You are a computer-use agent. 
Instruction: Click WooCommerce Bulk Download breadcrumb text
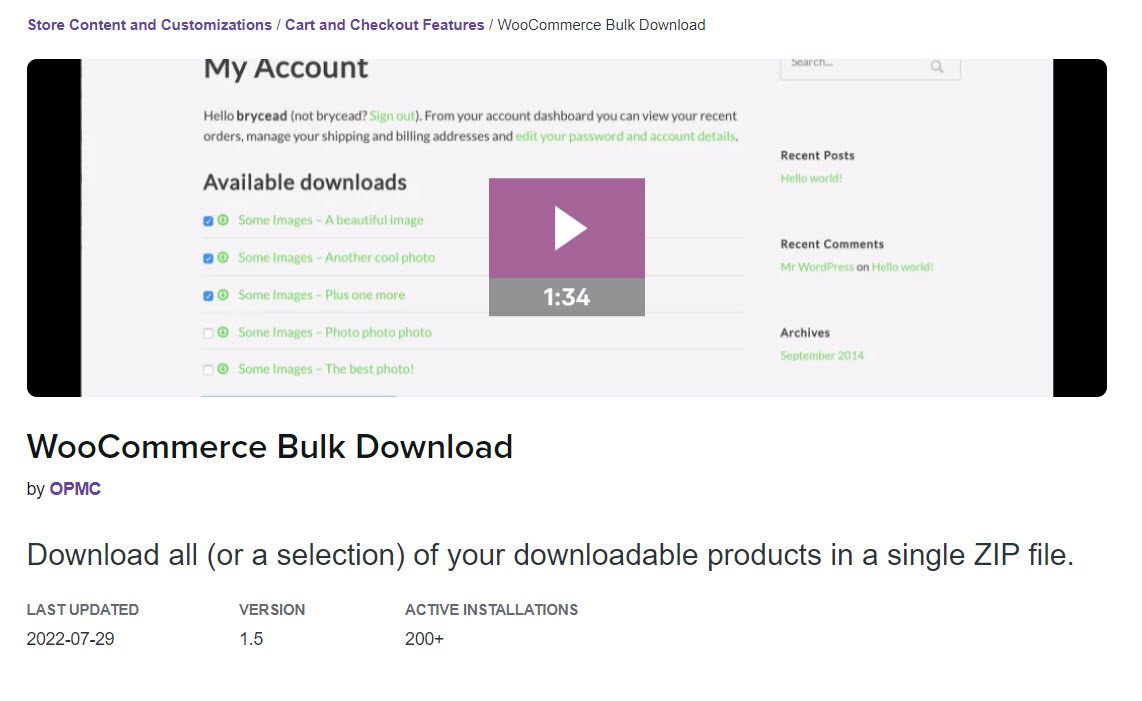602,25
